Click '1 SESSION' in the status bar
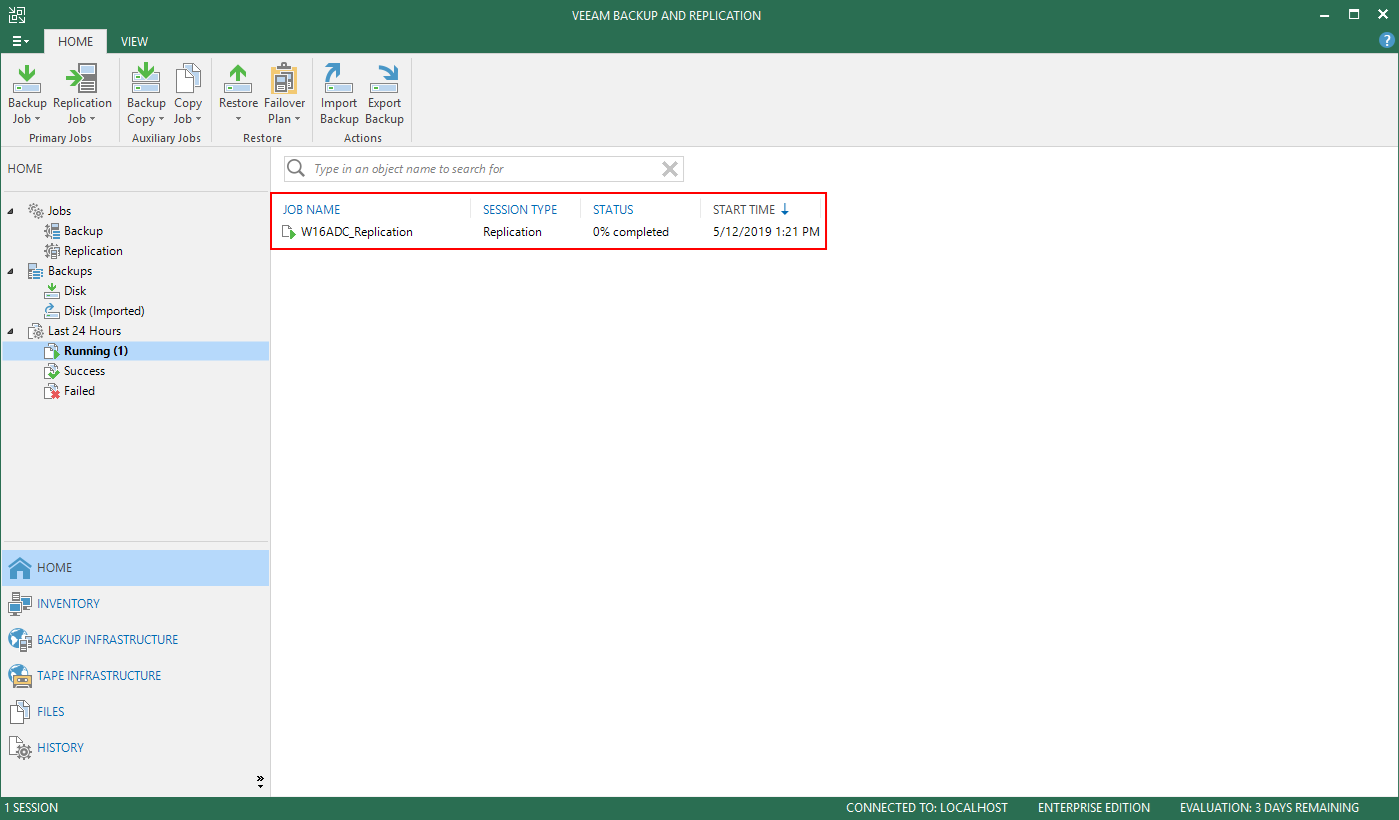Viewport: 1399px width, 820px height. tap(31, 808)
